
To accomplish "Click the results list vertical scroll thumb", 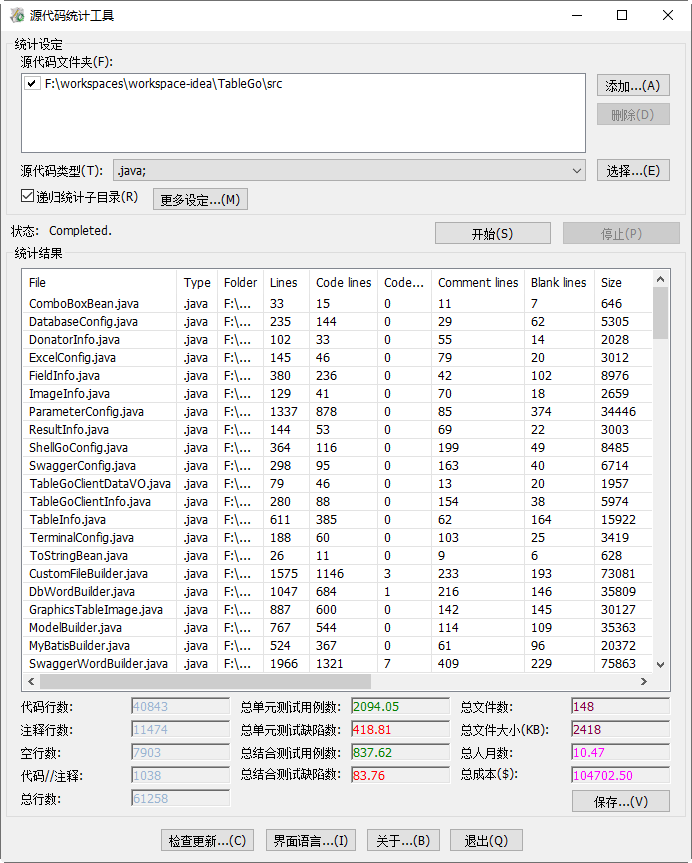I will [x=661, y=313].
